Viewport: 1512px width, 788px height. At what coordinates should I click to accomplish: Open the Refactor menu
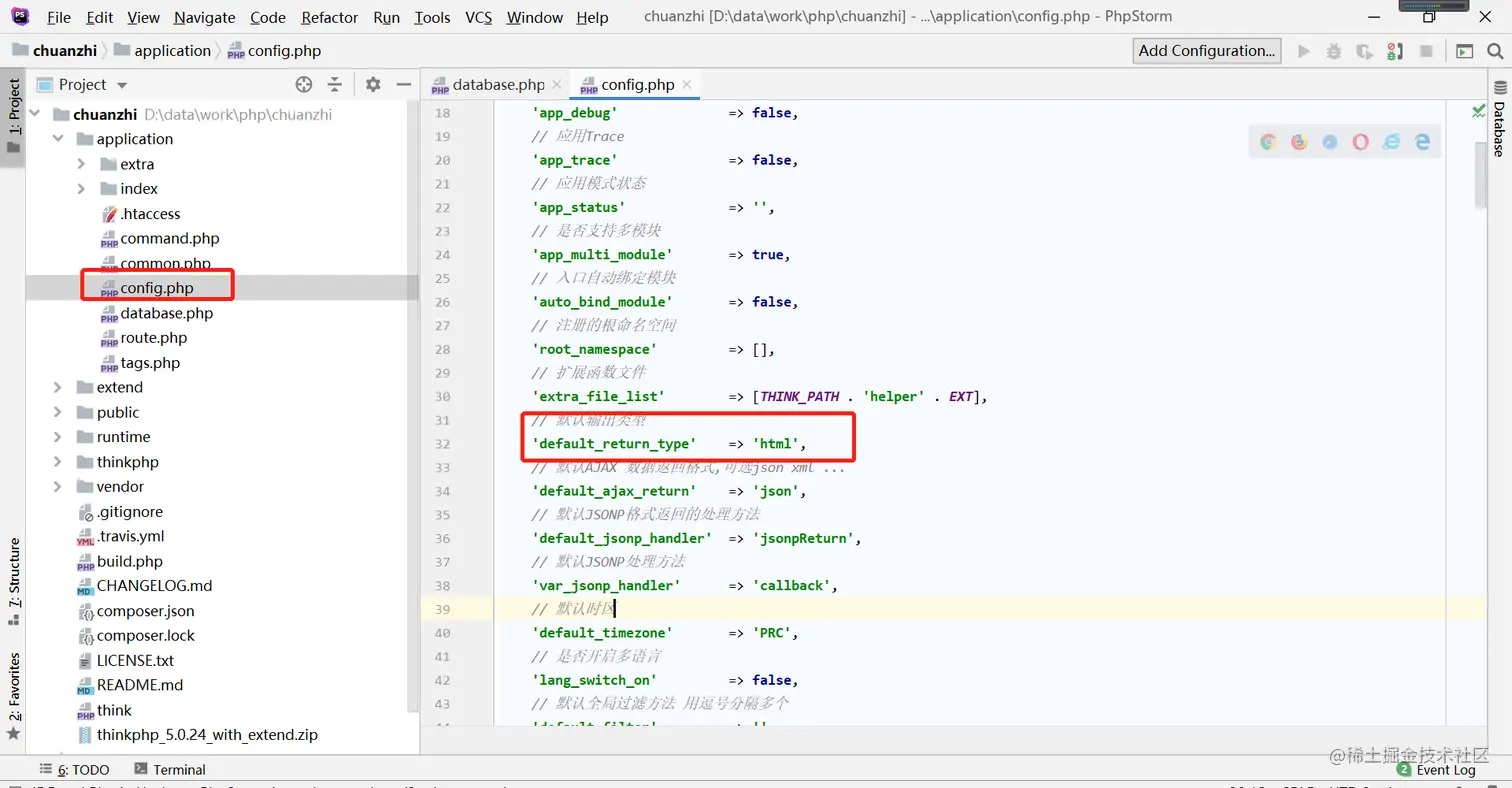point(329,17)
